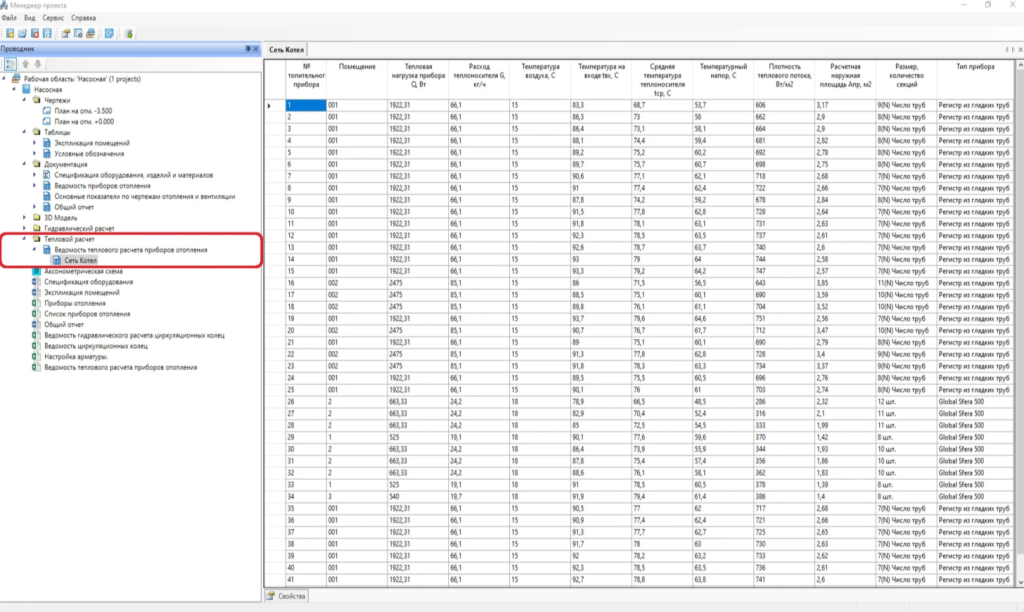Switch to the Свойства tab at bottom
This screenshot has height=612, width=1024.
[290, 597]
